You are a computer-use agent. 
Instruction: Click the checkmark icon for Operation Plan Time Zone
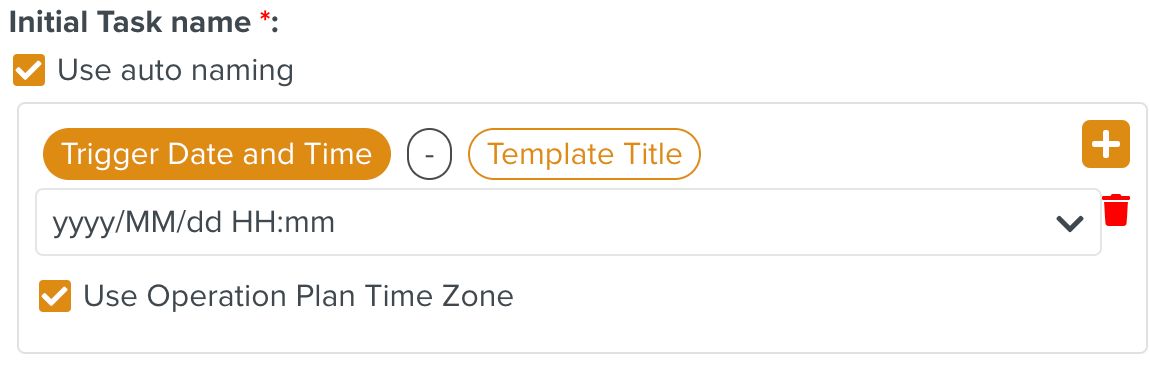click(55, 296)
